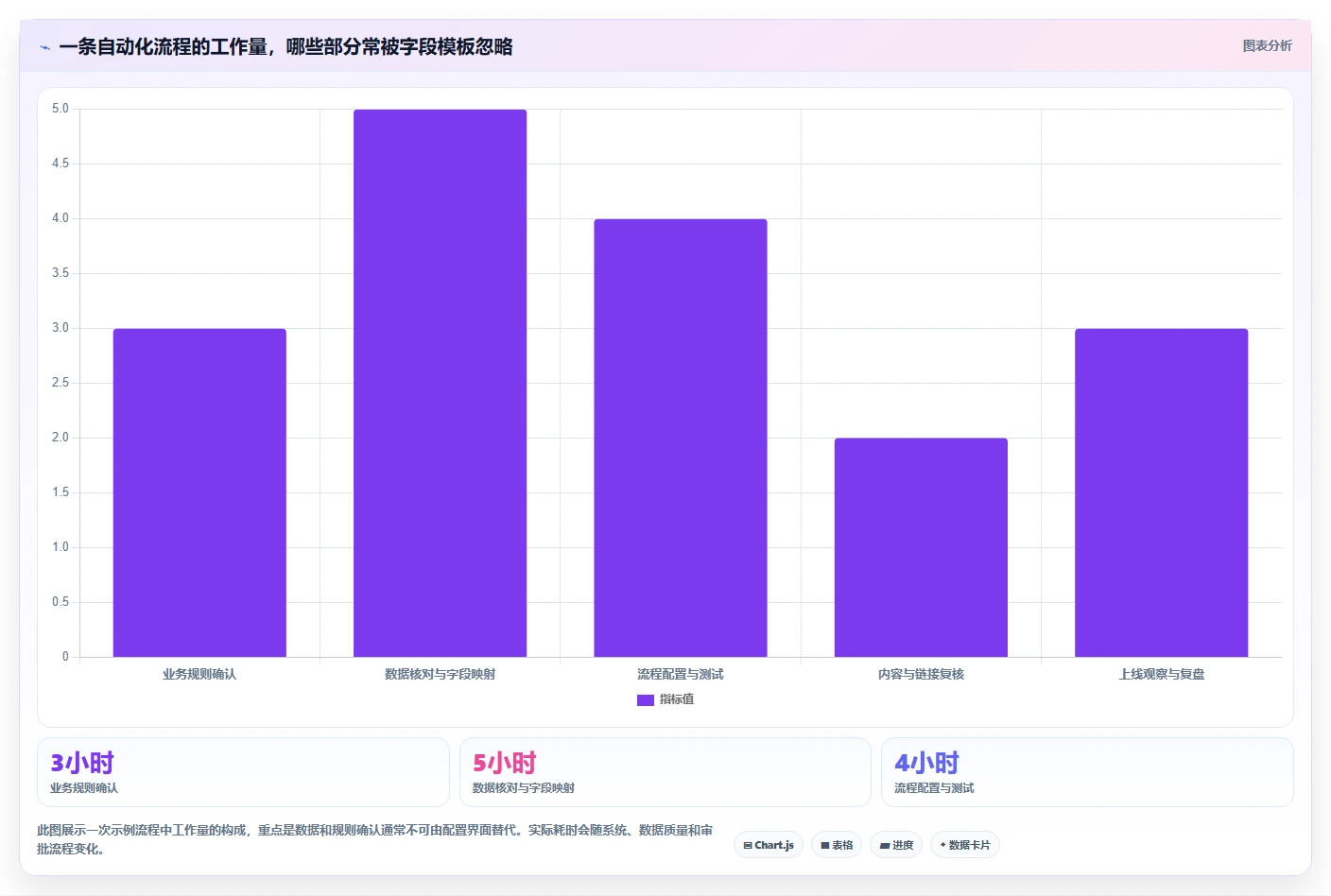1331x896 pixels.
Task: Click the 图表分析 tag in header
Action: click(1267, 45)
